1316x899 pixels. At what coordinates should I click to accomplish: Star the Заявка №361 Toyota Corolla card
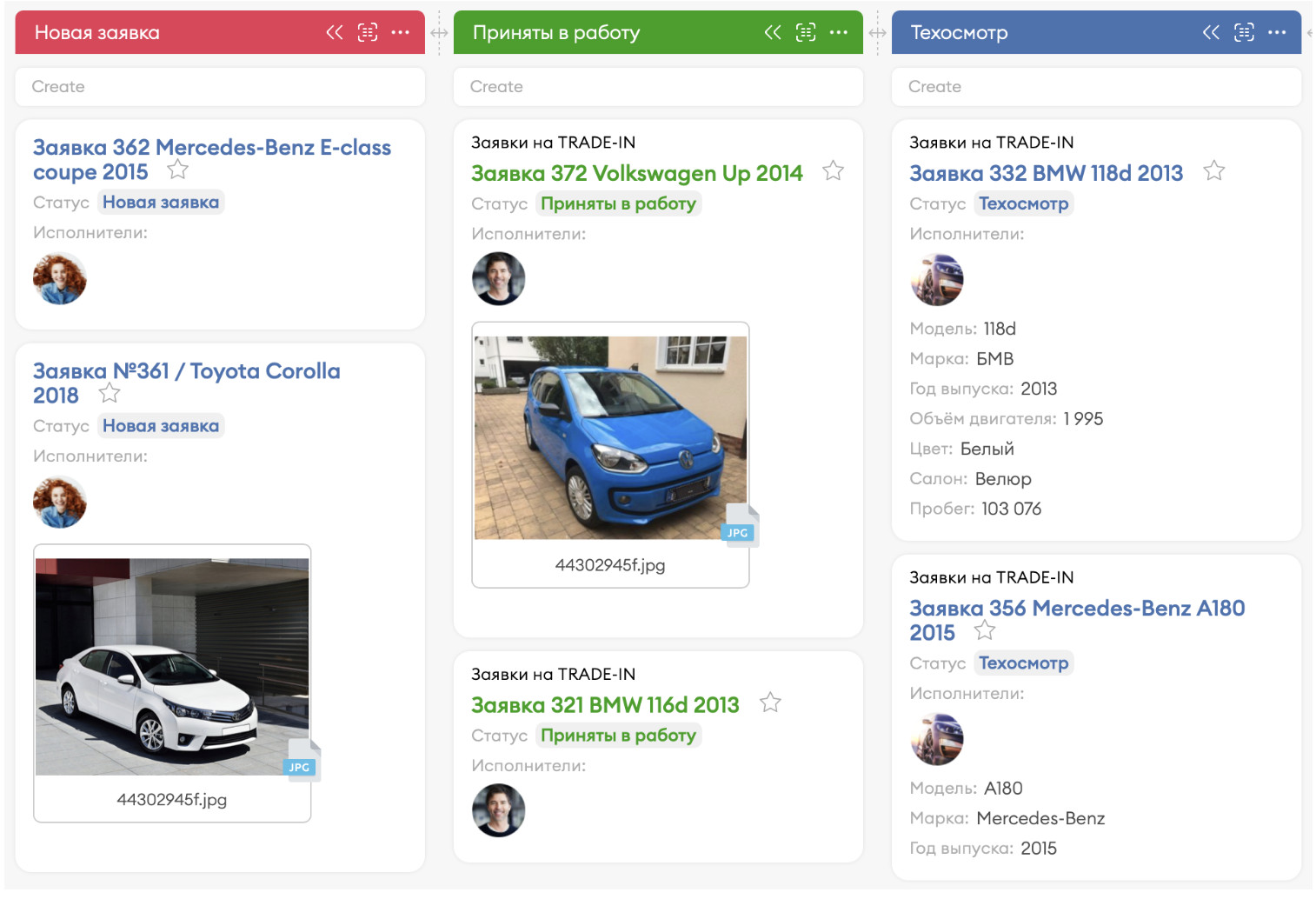click(x=110, y=393)
